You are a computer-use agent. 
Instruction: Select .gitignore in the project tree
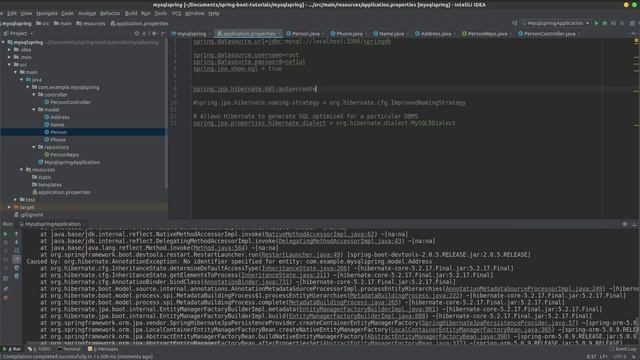[x=29, y=215]
